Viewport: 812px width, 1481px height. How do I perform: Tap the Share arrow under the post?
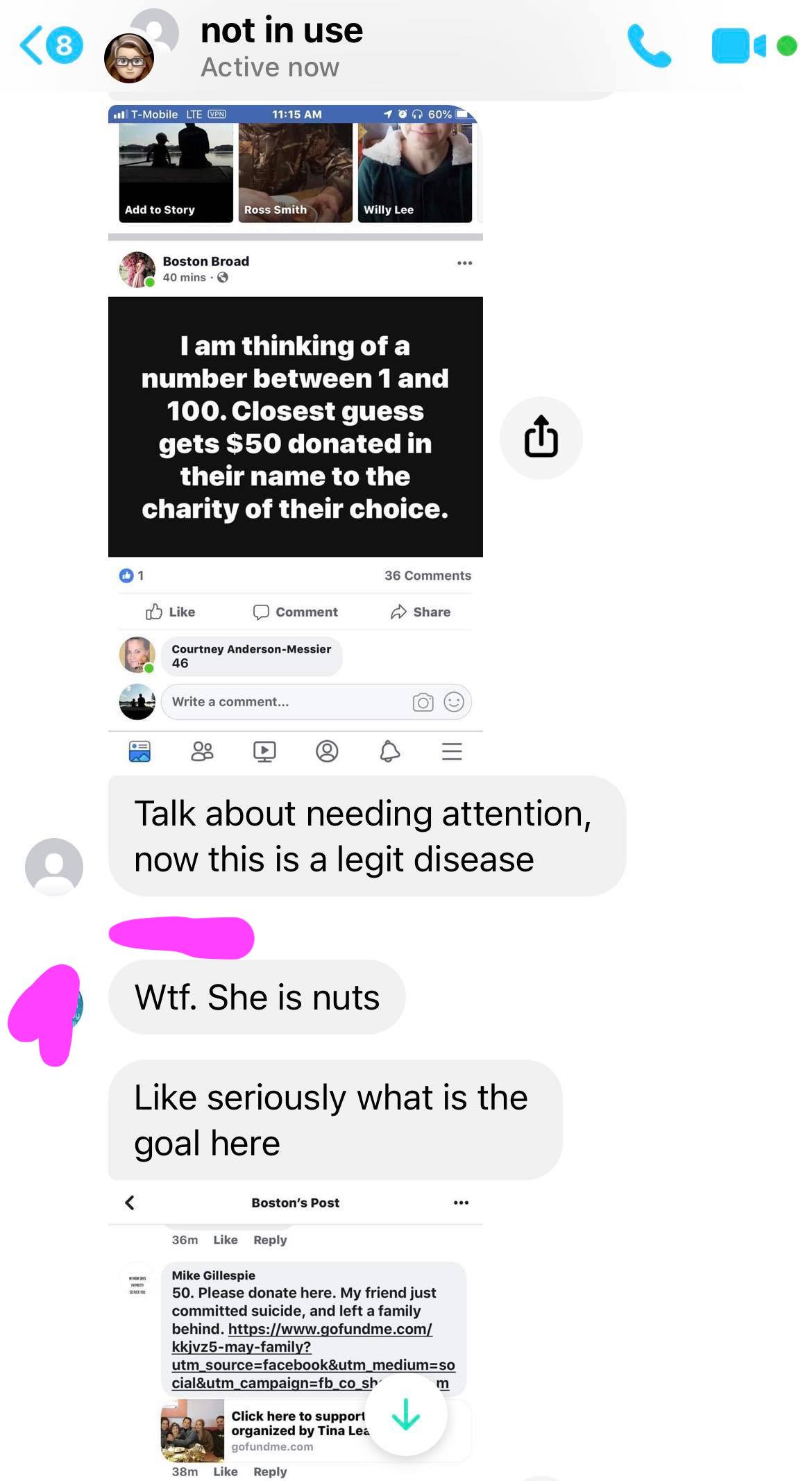coord(420,612)
